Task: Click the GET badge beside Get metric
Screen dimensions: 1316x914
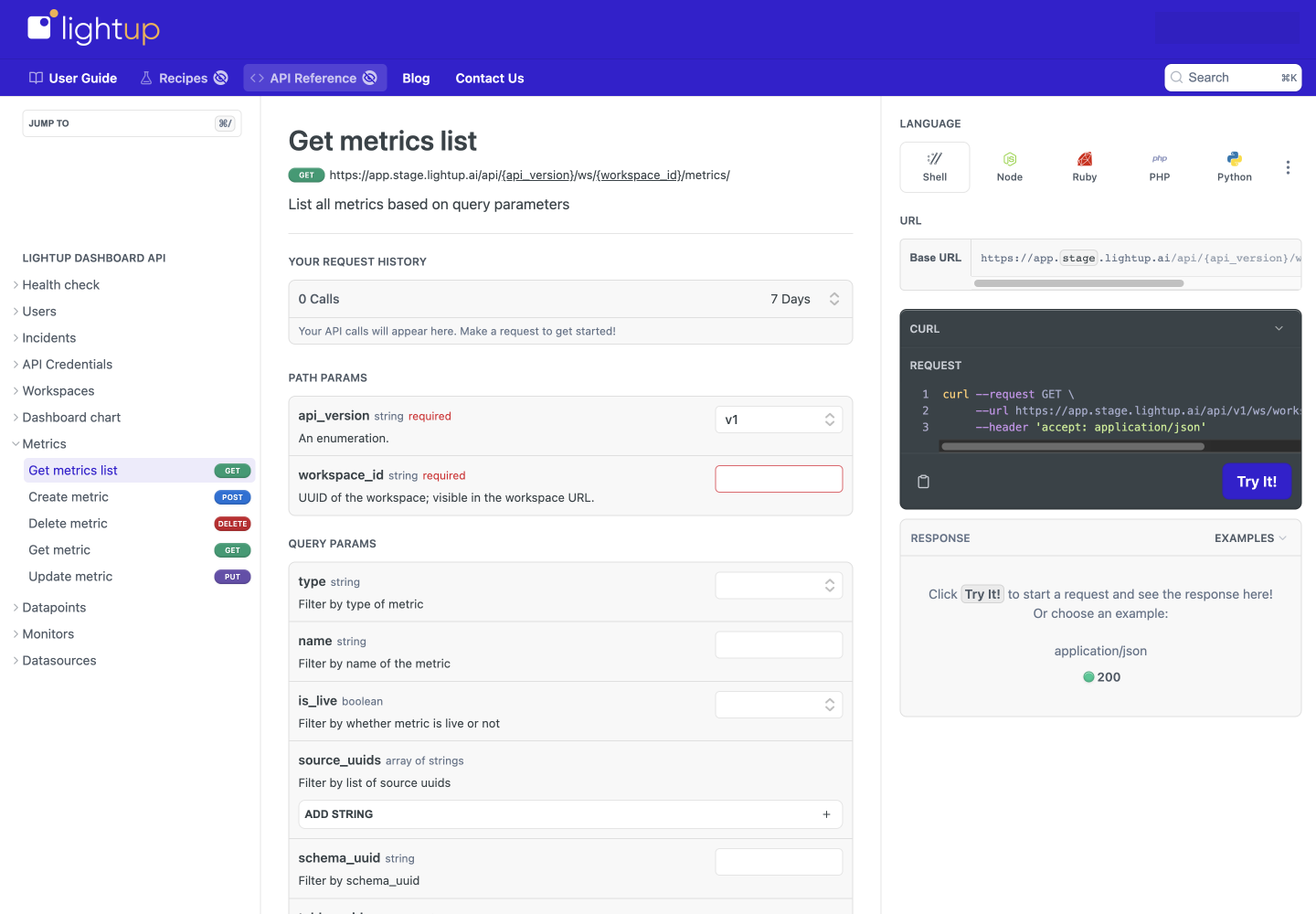Action: click(x=232, y=550)
